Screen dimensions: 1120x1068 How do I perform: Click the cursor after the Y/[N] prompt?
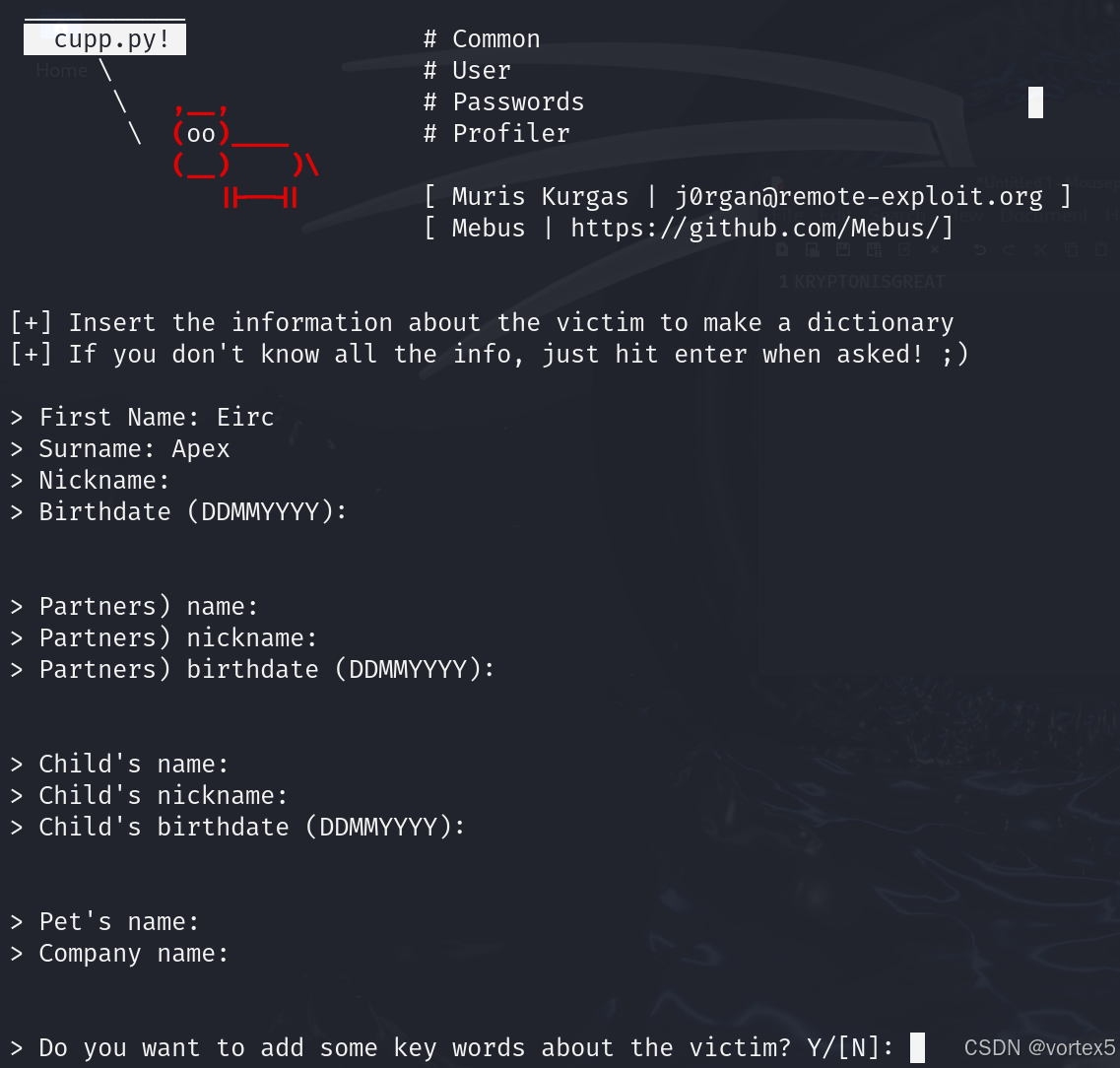tap(917, 1047)
